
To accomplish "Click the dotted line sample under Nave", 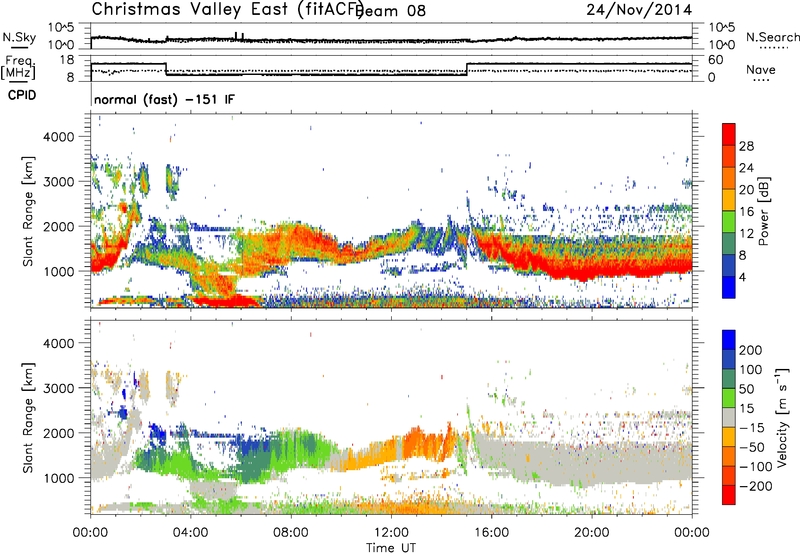I will [x=762, y=81].
